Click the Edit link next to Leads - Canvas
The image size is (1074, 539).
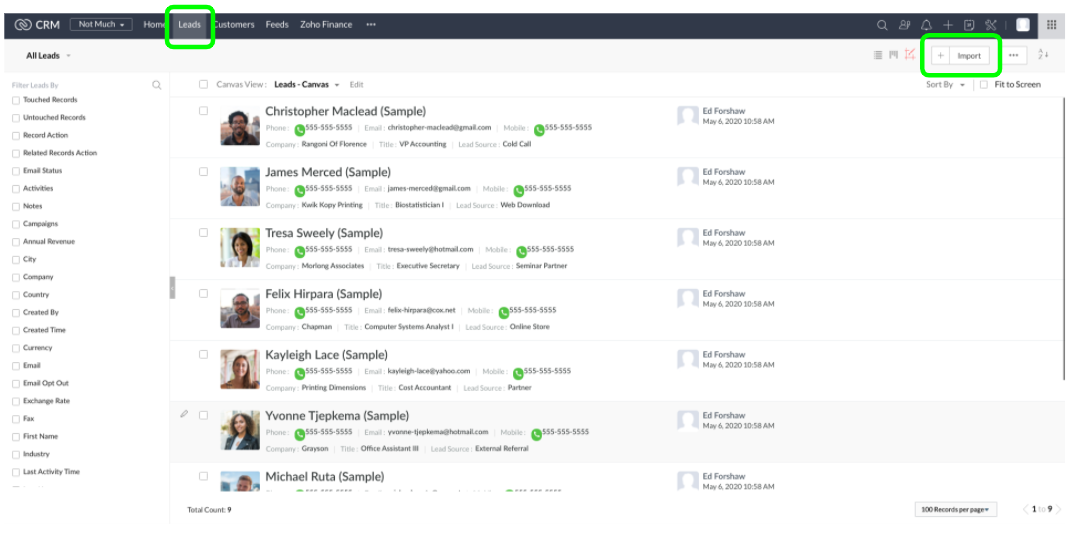tap(356, 85)
